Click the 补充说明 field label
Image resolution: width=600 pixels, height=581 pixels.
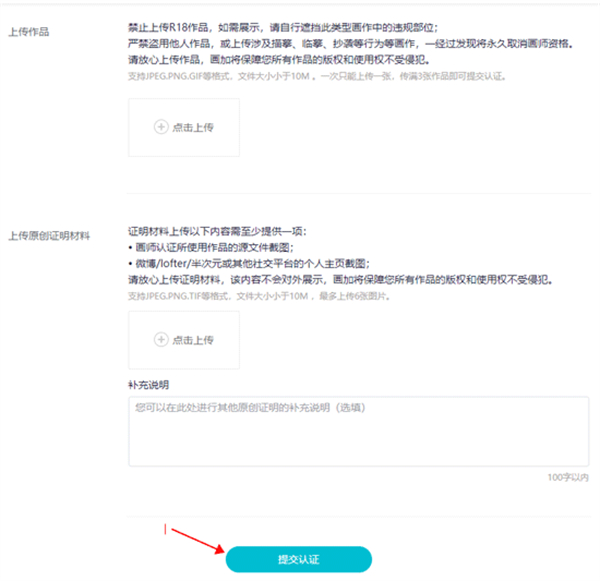click(x=148, y=383)
